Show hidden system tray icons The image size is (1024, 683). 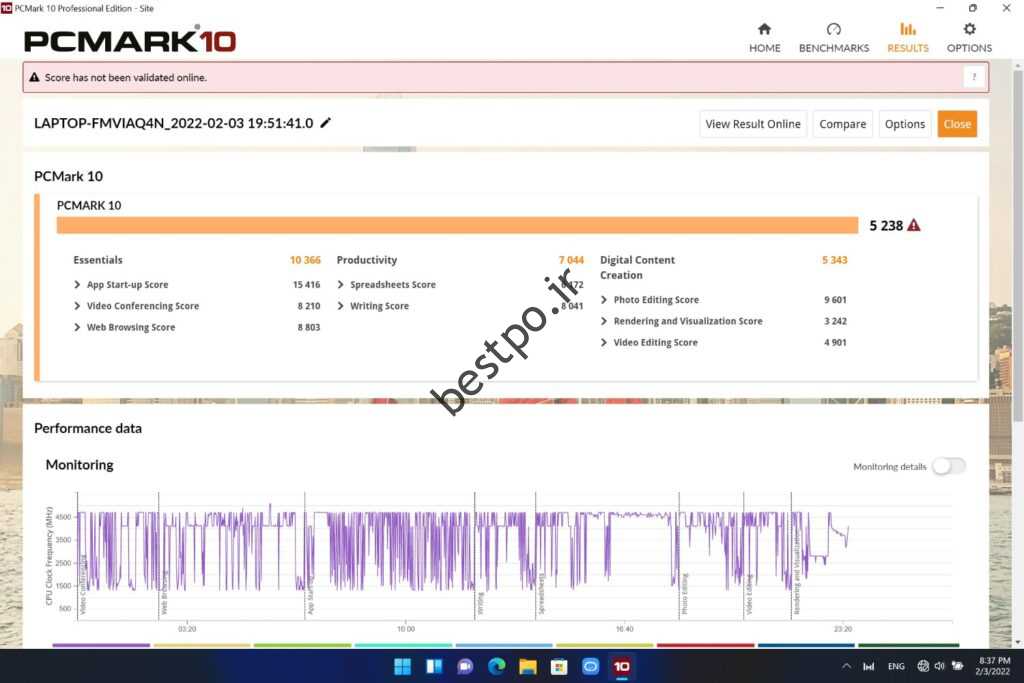click(846, 666)
